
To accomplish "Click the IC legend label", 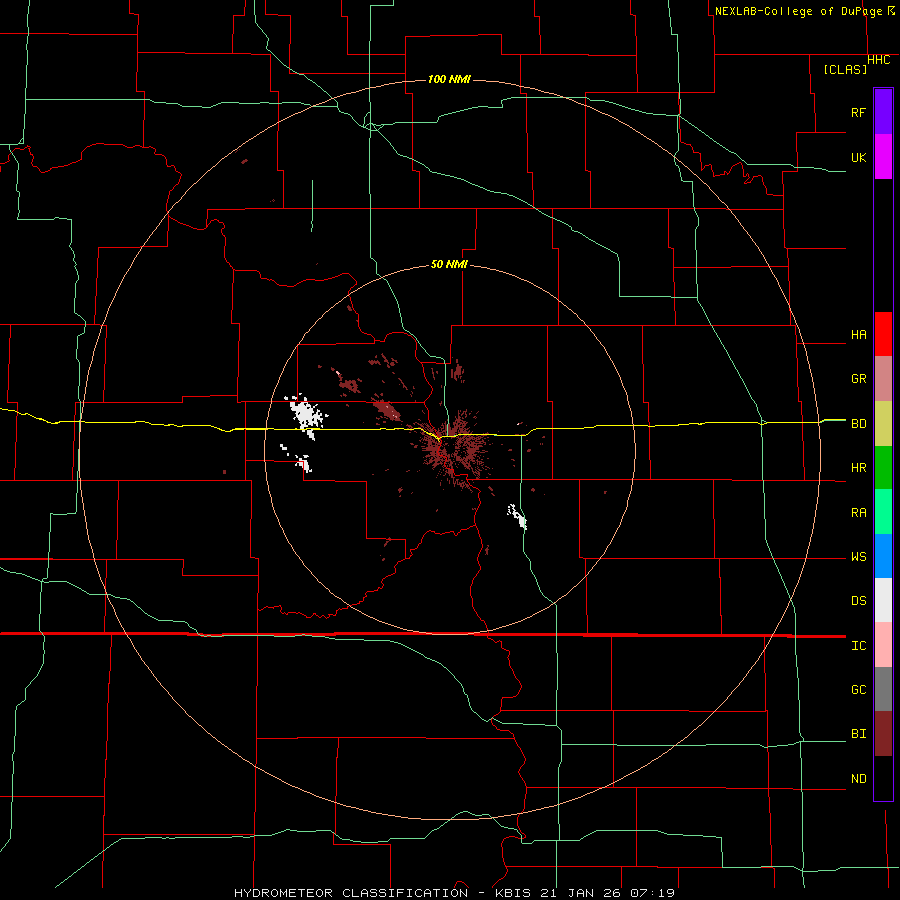I will pos(858,646).
